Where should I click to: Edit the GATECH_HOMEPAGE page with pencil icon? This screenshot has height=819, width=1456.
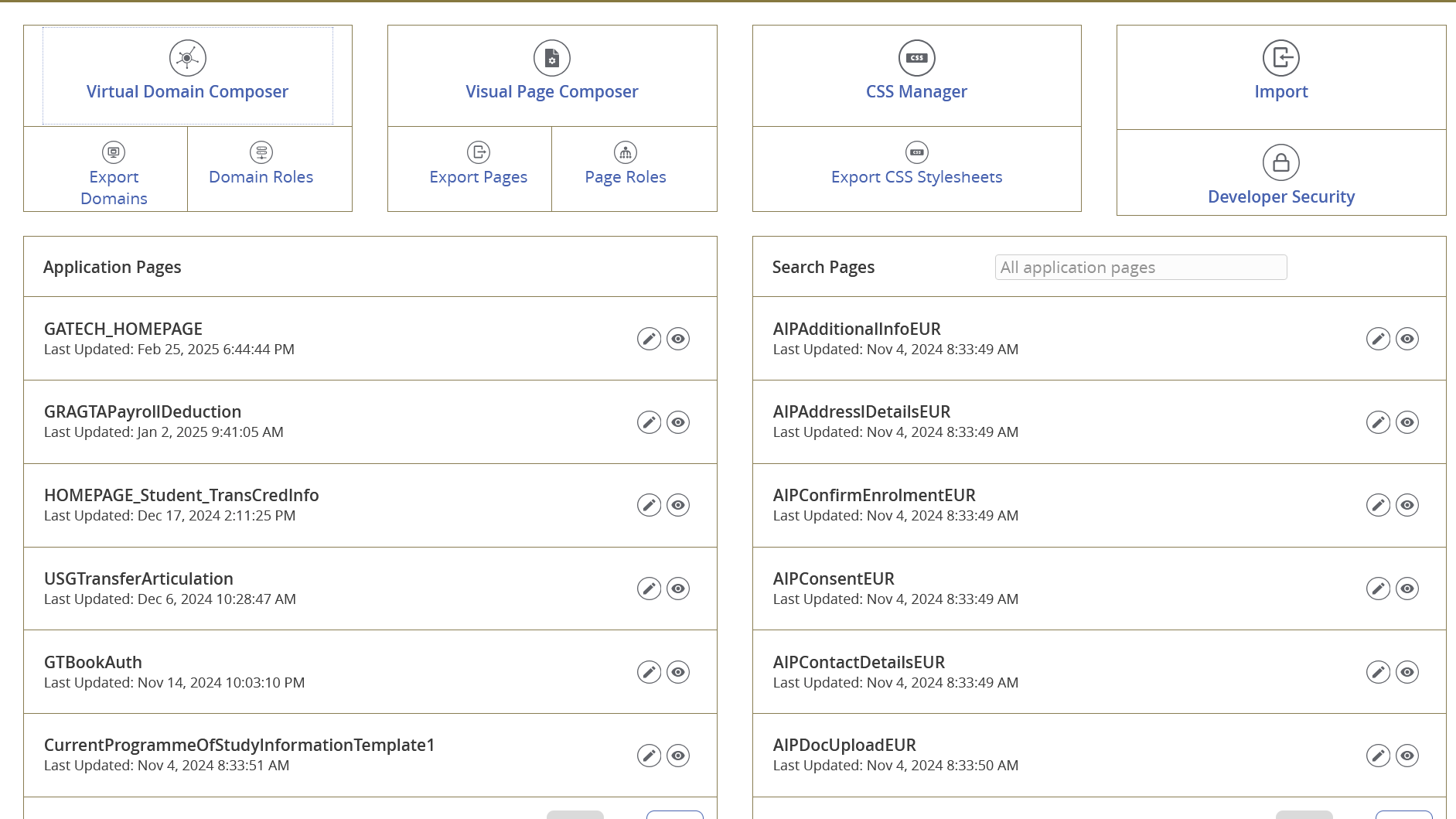(649, 339)
